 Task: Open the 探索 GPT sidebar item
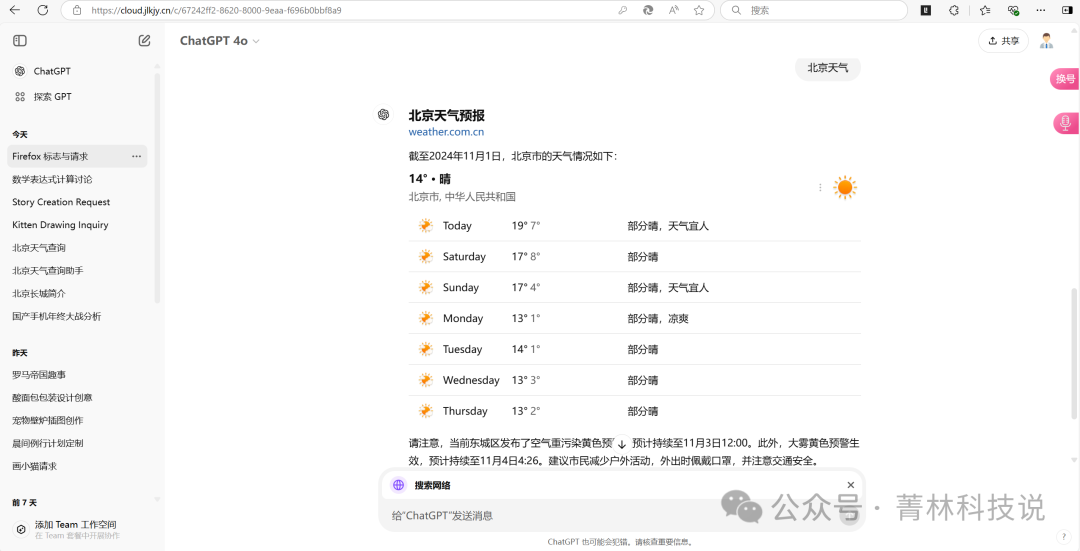coord(52,97)
